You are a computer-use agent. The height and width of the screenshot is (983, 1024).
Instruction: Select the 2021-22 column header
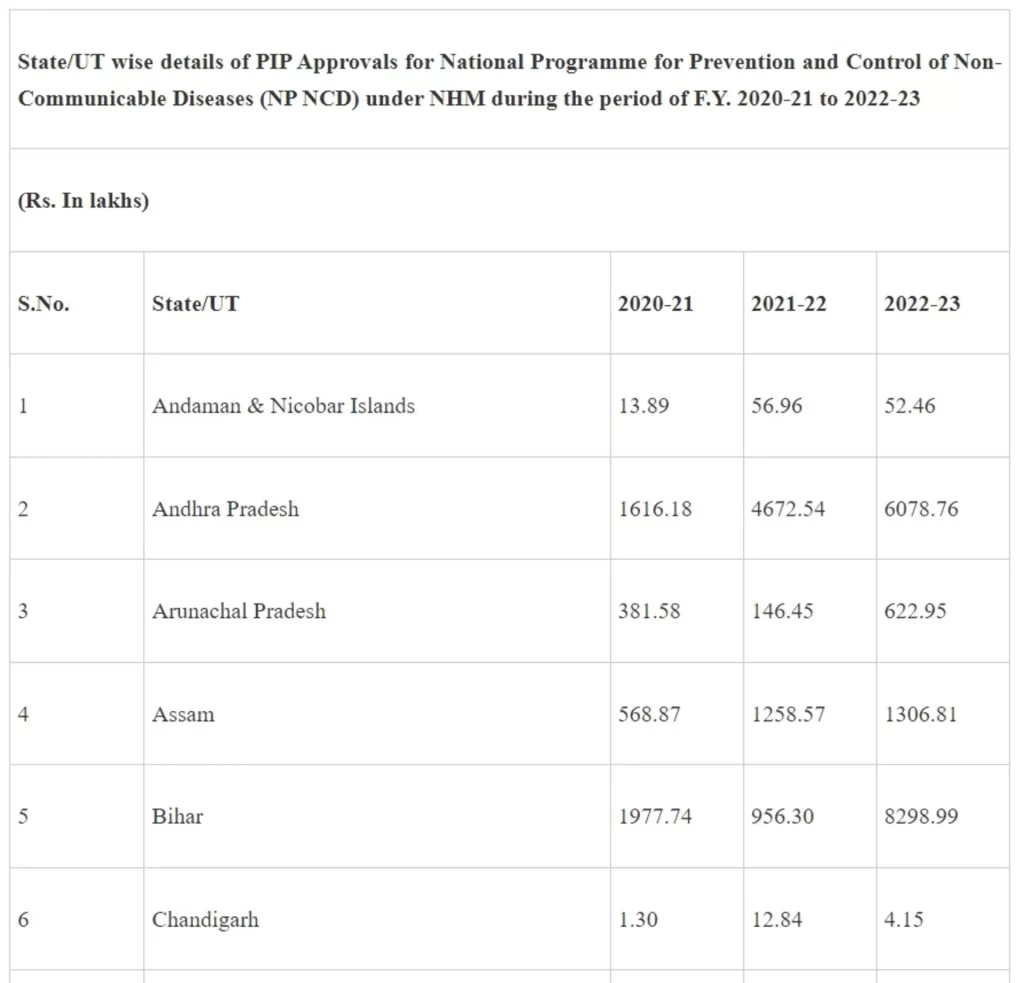pyautogui.click(x=789, y=304)
